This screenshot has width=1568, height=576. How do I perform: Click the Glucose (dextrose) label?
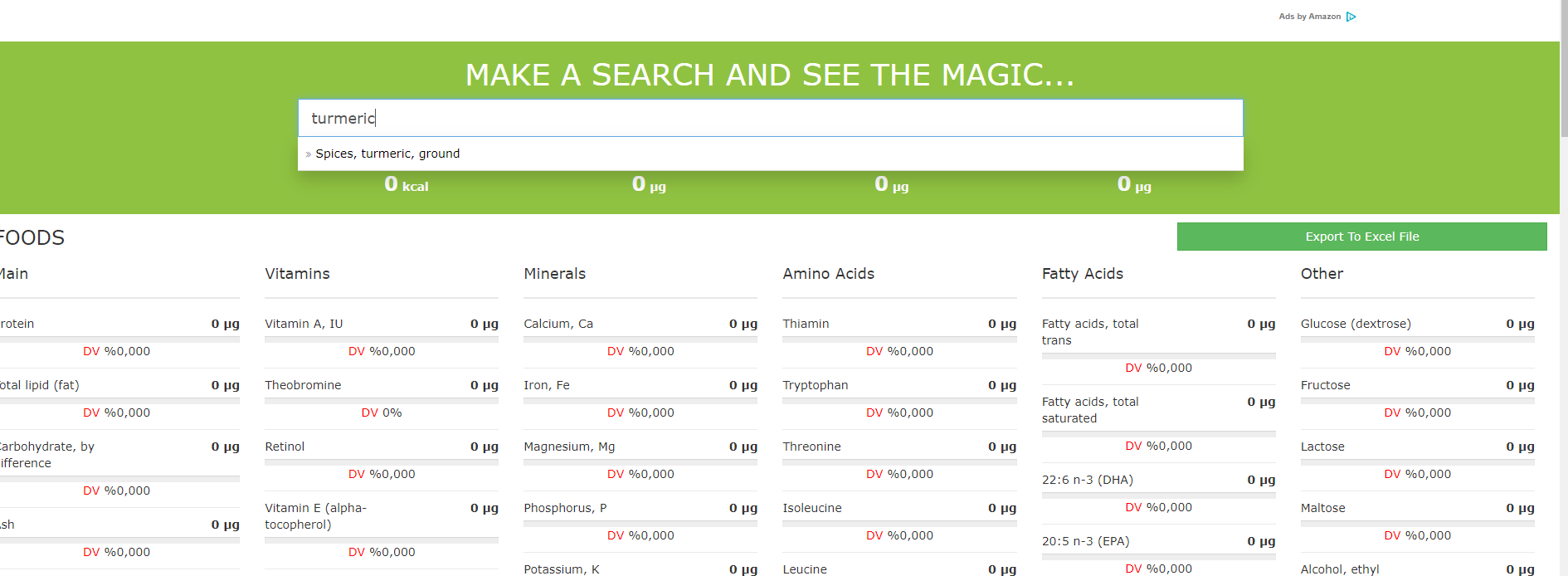[x=1355, y=324]
